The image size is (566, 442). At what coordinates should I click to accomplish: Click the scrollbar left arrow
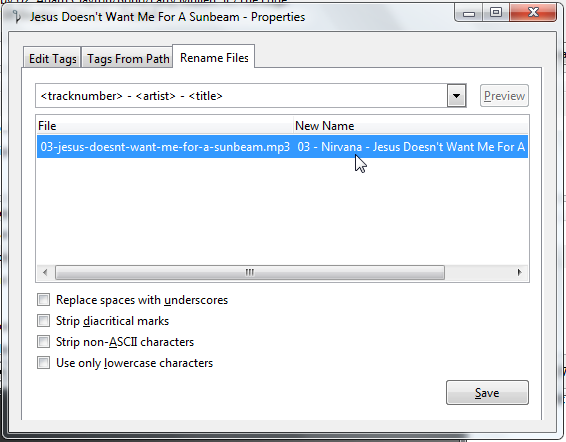45,272
